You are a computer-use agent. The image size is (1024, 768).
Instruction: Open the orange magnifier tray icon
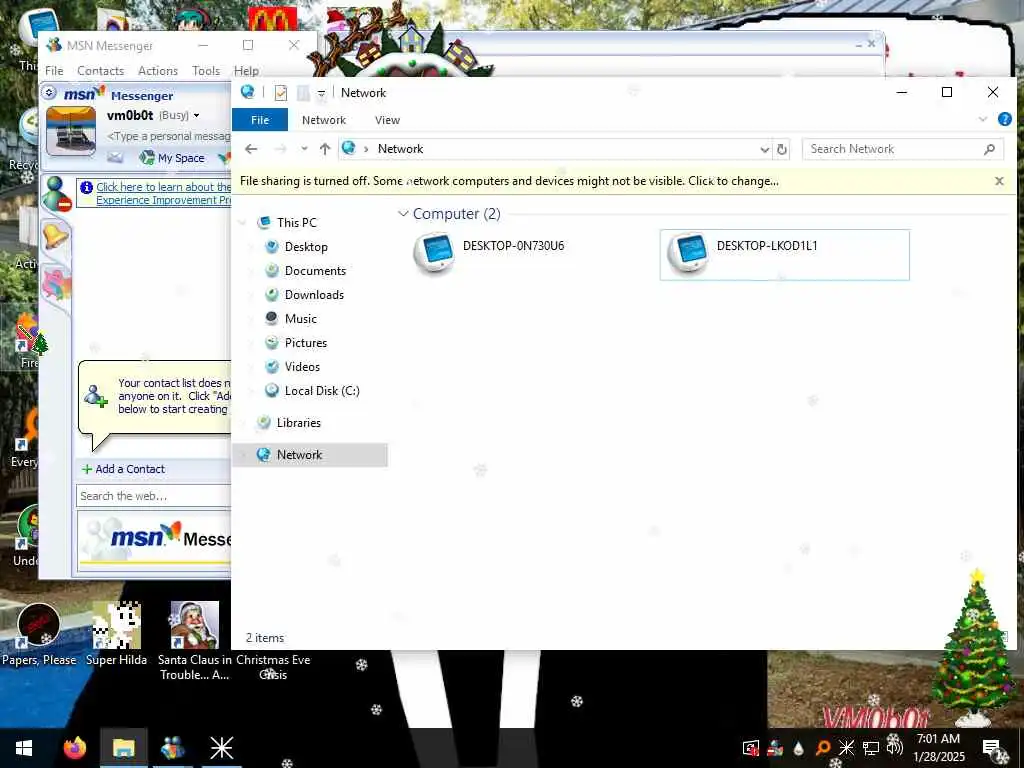(x=823, y=748)
